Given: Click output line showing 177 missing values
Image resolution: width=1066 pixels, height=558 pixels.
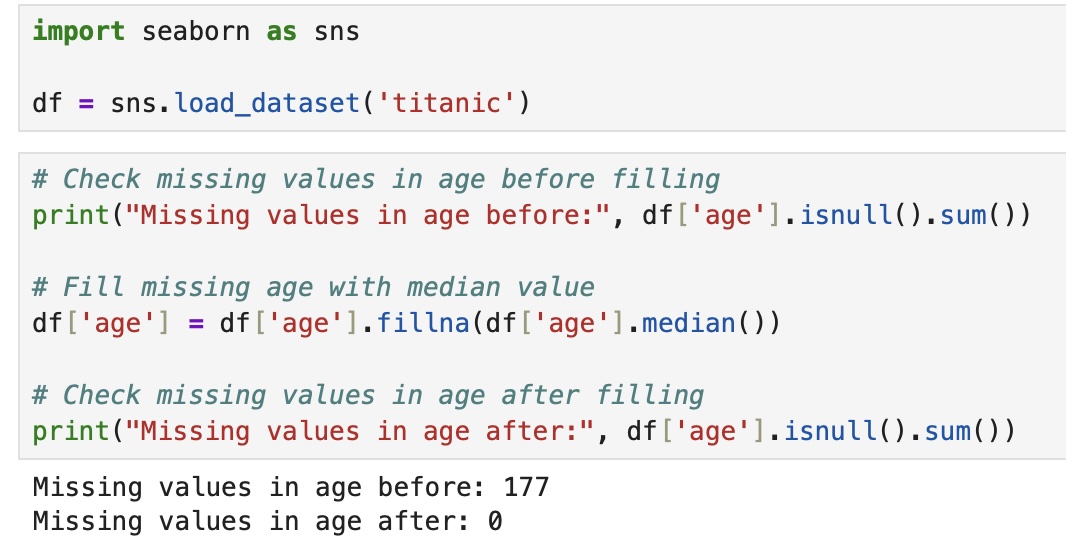Looking at the screenshot, I should pyautogui.click(x=291, y=487).
